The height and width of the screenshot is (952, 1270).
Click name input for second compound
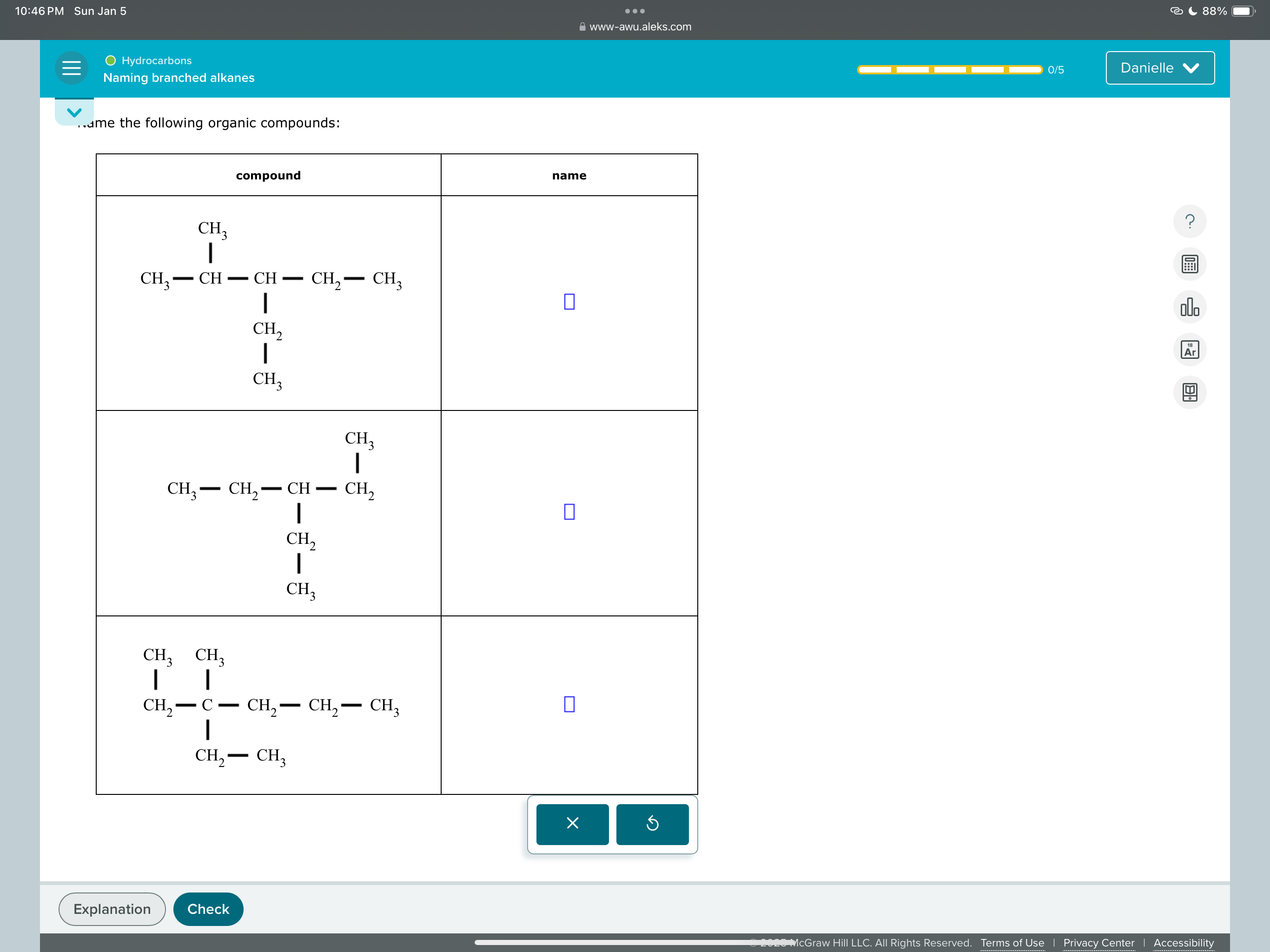click(569, 512)
